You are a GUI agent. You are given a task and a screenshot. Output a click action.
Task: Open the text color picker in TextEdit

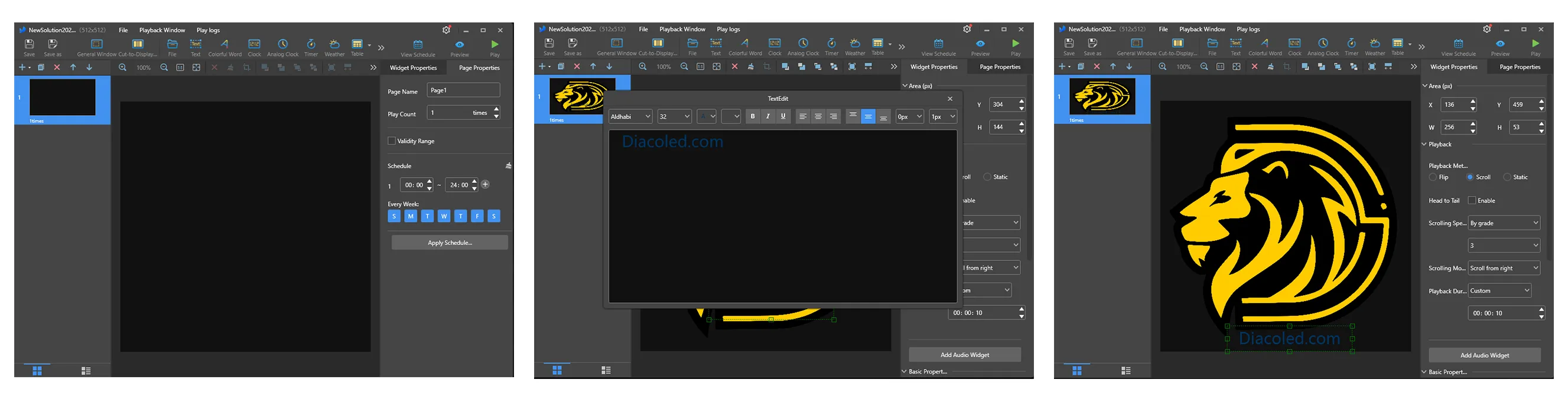706,116
